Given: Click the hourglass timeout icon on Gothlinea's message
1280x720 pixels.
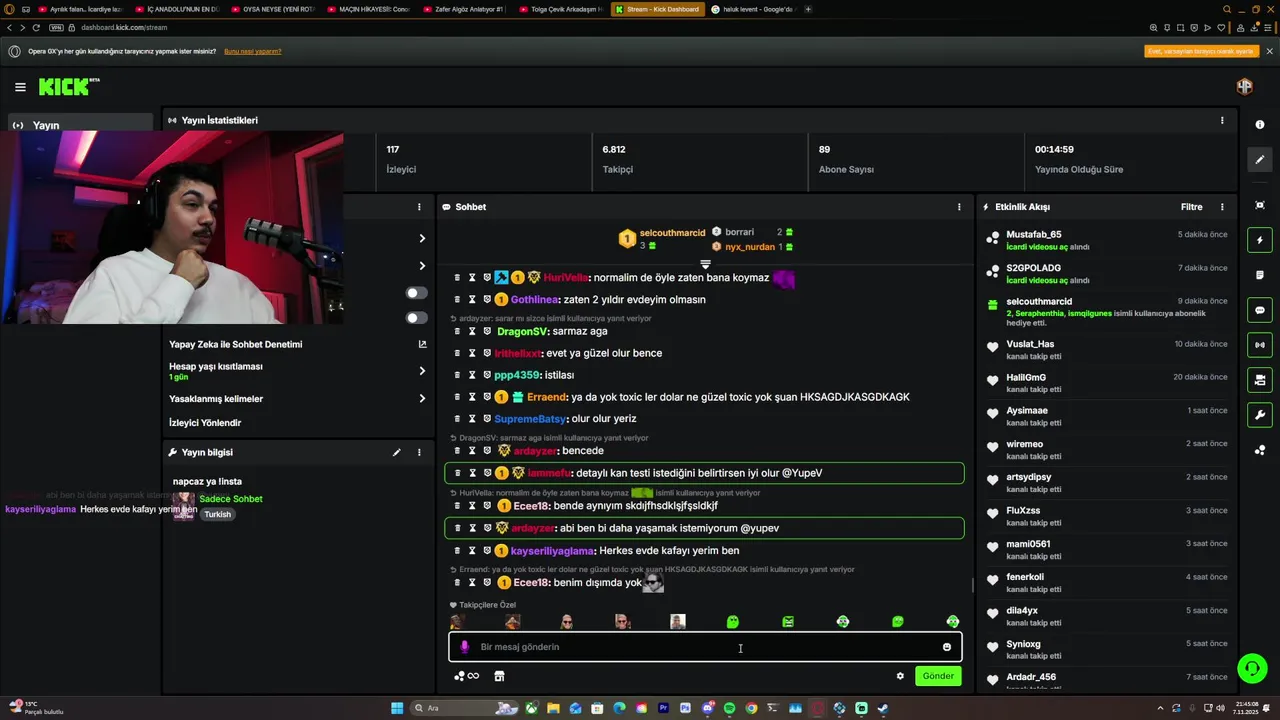Looking at the screenshot, I should tap(472, 299).
